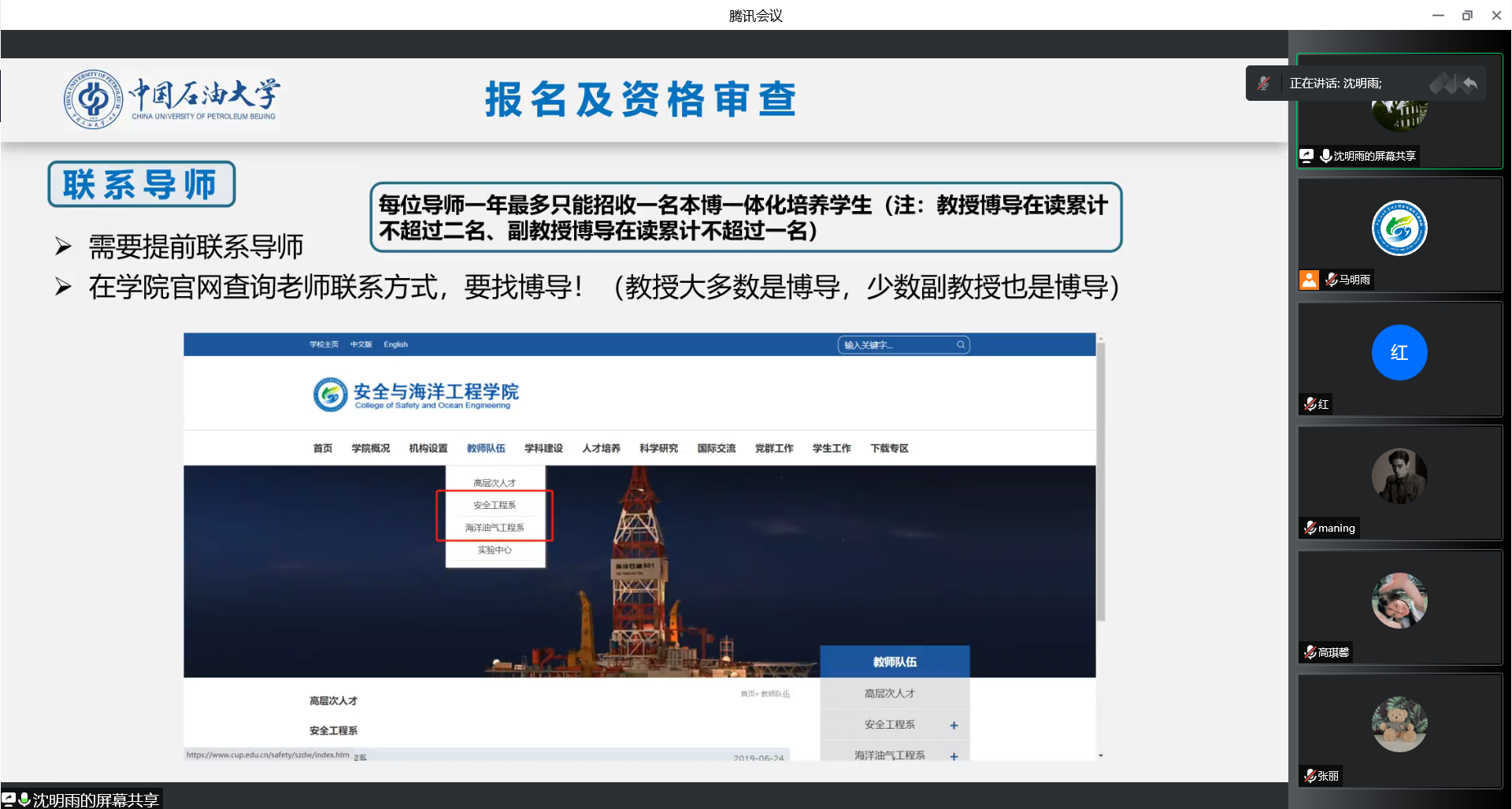Click muted mic icon beside maning
The image size is (1512, 809).
coord(1310,528)
